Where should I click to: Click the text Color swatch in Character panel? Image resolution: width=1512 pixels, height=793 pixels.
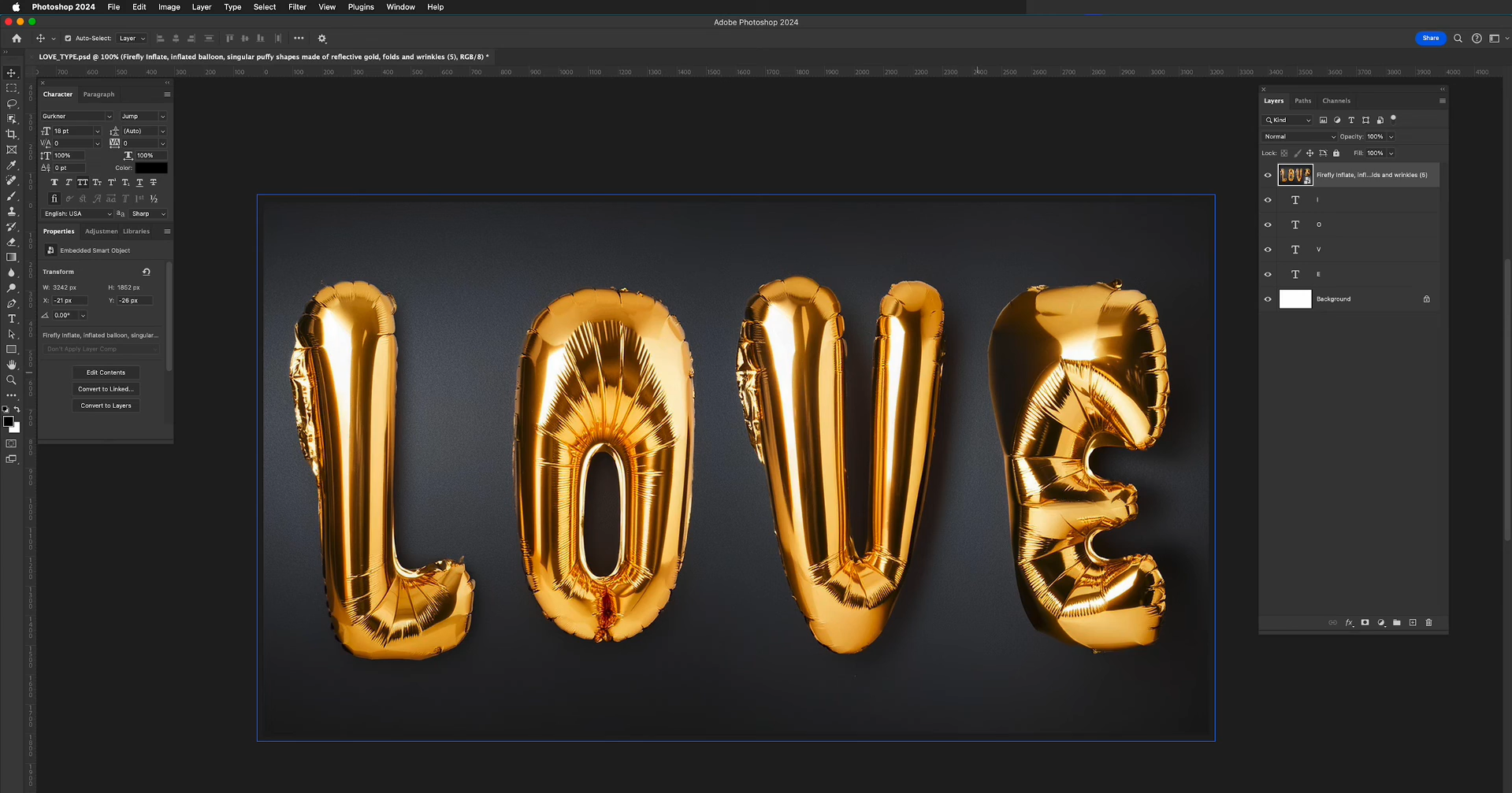pyautogui.click(x=151, y=168)
